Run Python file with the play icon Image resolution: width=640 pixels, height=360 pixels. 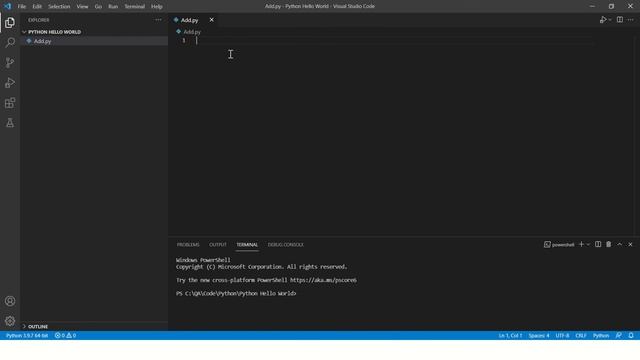[602, 20]
